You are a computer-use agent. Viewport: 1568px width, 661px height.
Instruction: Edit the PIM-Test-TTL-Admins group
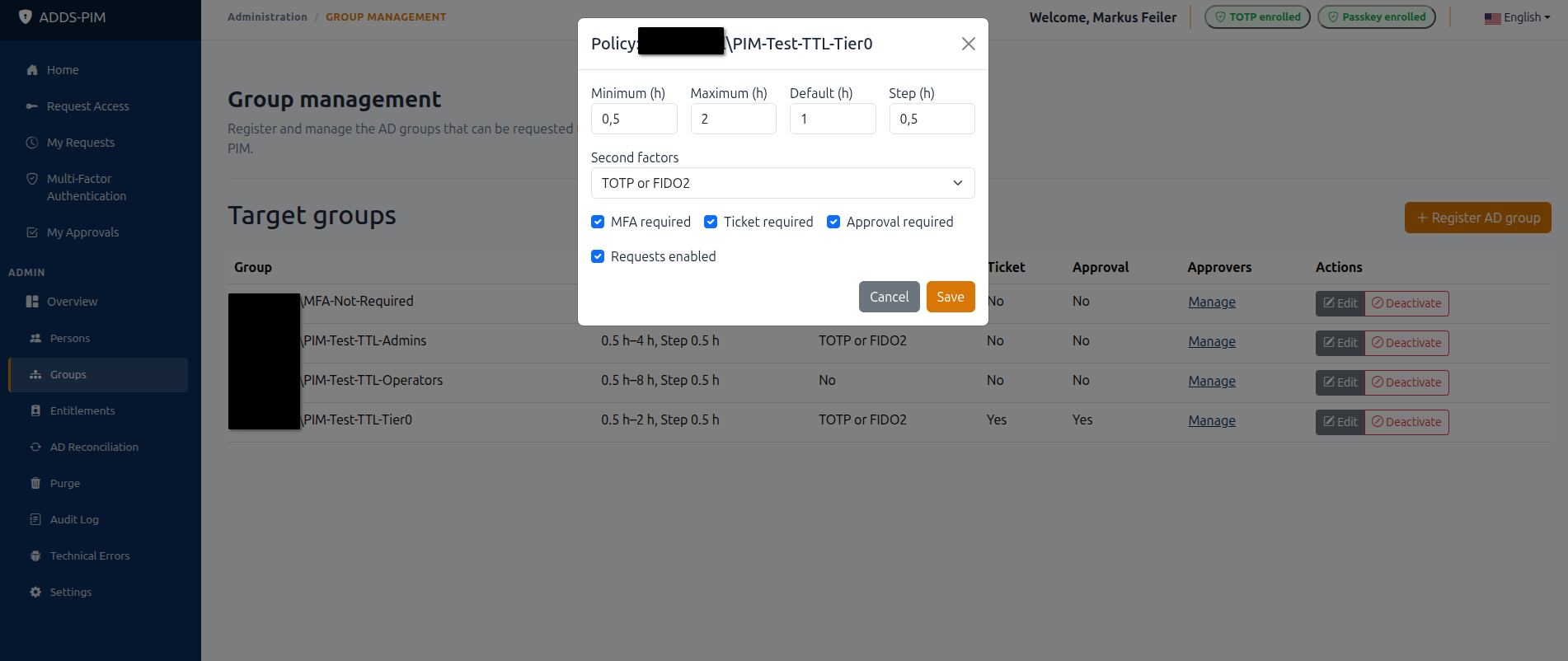tap(1340, 343)
